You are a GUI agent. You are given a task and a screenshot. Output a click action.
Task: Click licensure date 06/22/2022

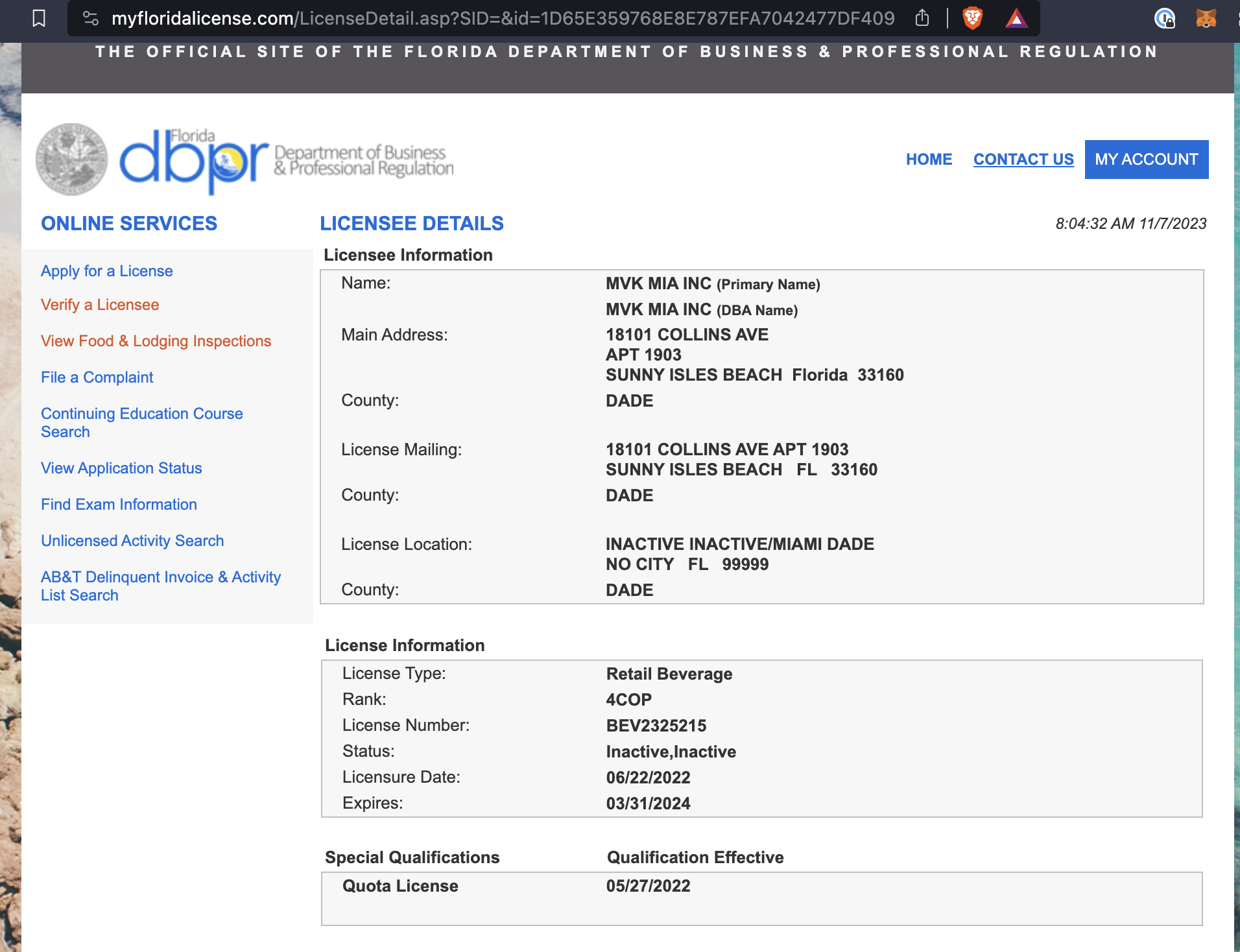click(648, 778)
